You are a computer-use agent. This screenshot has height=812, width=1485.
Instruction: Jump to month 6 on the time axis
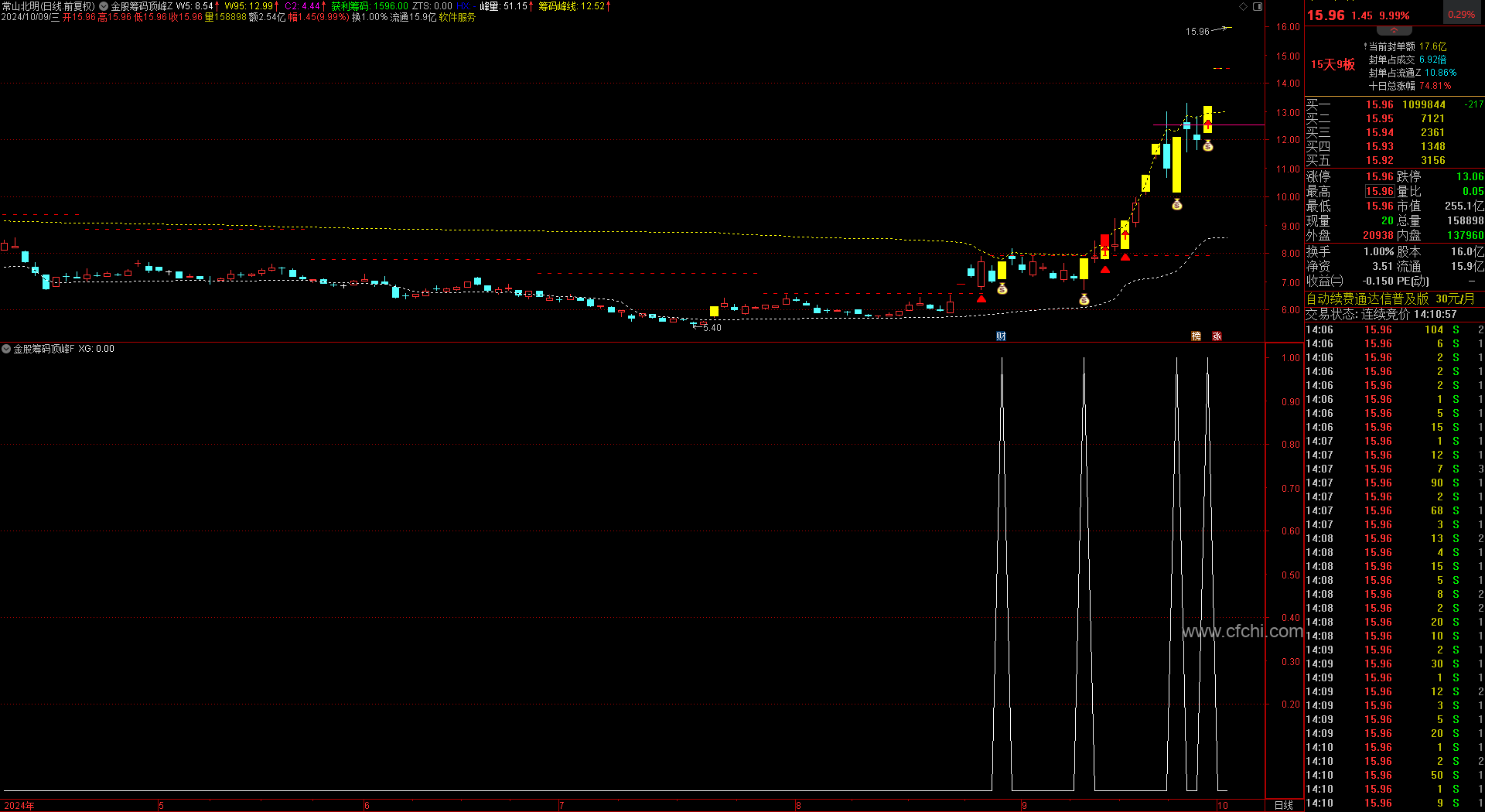(x=367, y=805)
